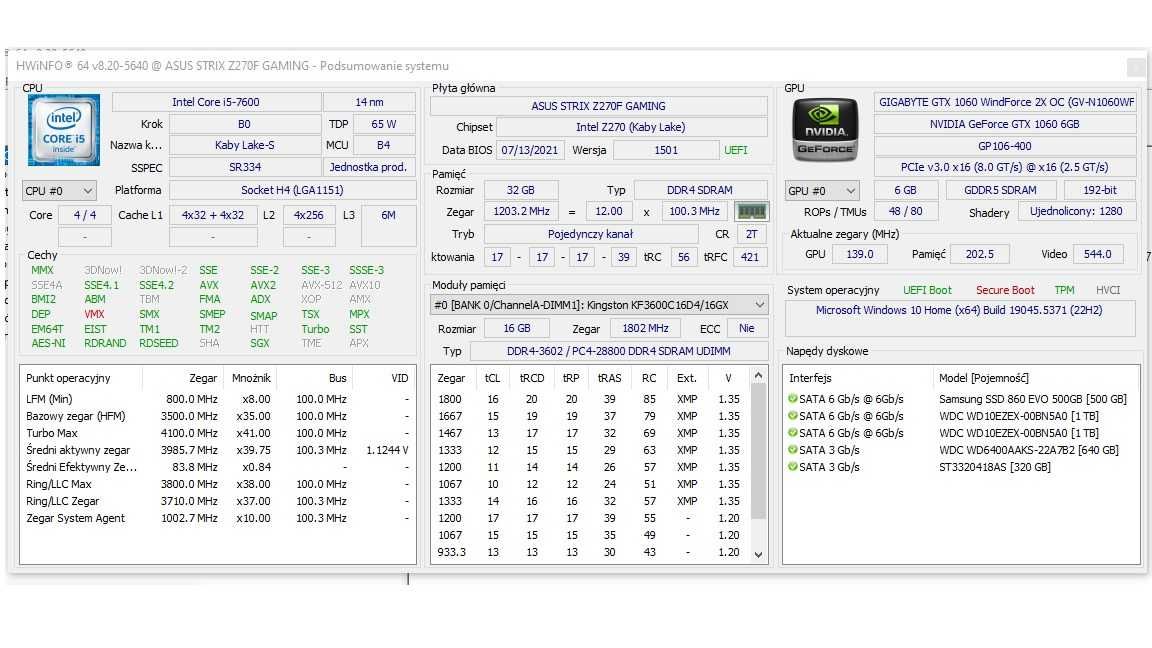Expand the memory module Kingston dropdown
The height and width of the screenshot is (648, 1152).
pyautogui.click(x=599, y=305)
